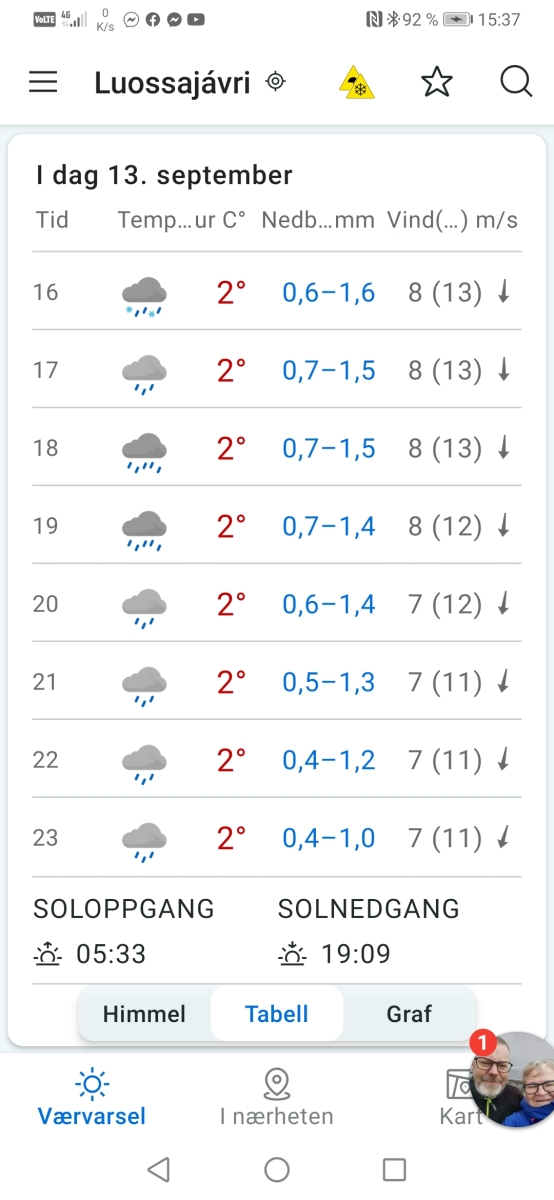The image size is (554, 1200).
Task: Open the yellow weather warning icon
Action: coord(357,83)
